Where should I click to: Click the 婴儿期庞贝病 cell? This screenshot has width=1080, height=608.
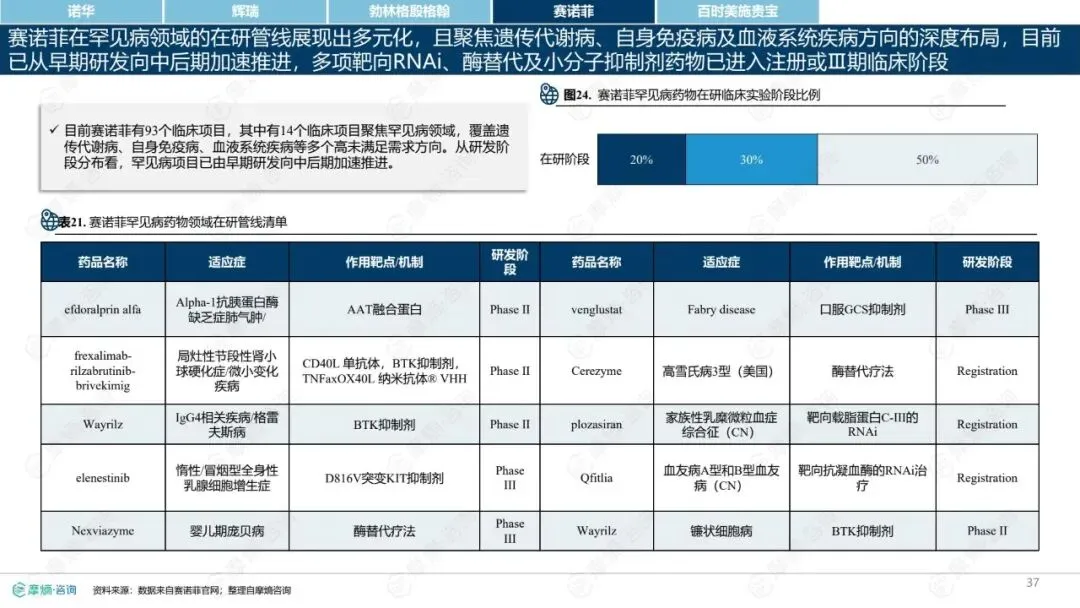coord(227,531)
